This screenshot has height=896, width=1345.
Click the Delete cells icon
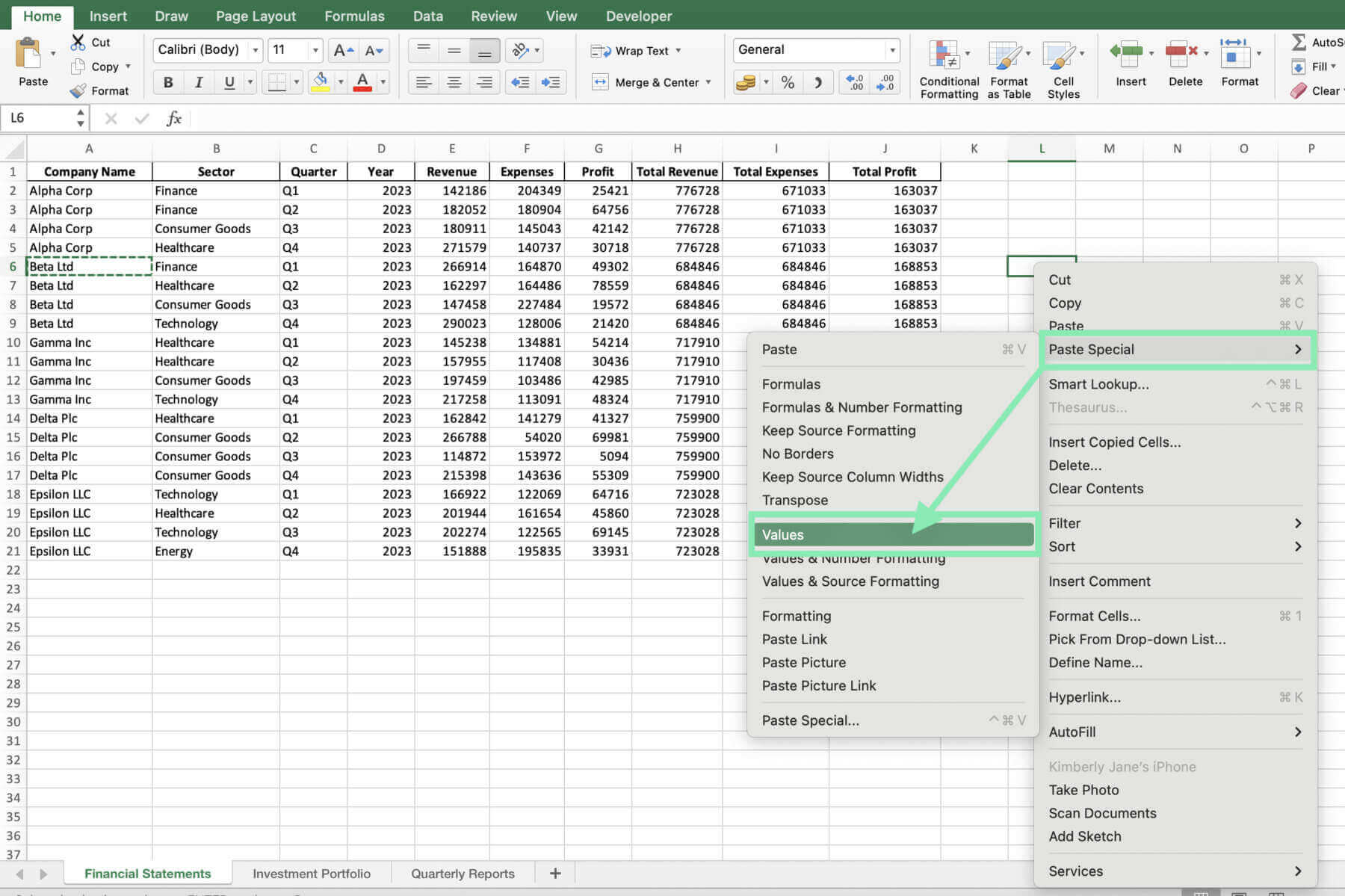(1181, 53)
